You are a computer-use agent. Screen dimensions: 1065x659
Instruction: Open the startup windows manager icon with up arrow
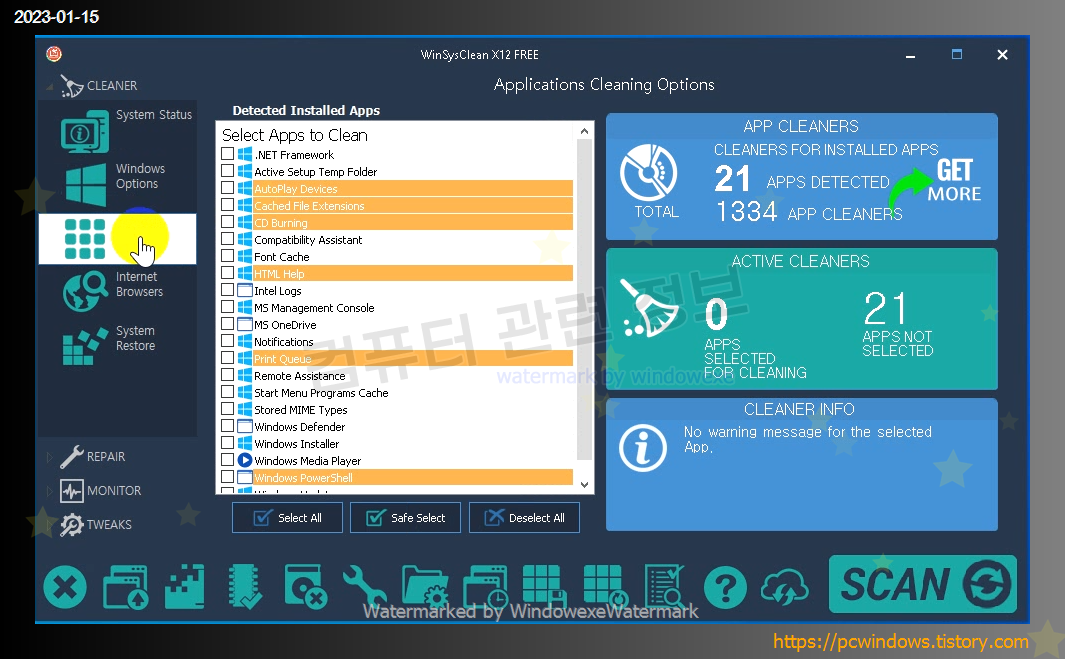[x=126, y=586]
